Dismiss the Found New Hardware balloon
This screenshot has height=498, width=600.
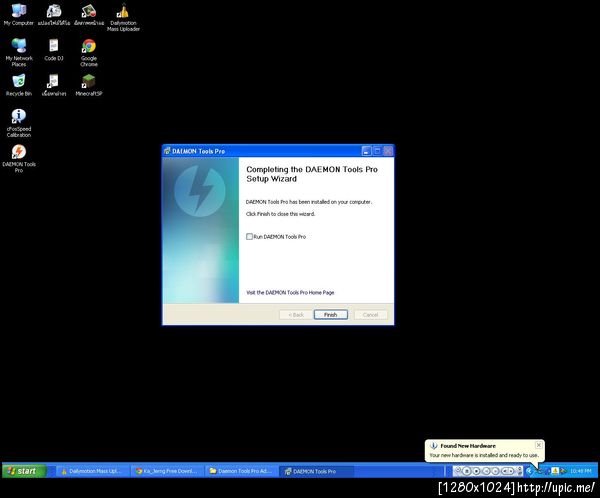[538, 445]
